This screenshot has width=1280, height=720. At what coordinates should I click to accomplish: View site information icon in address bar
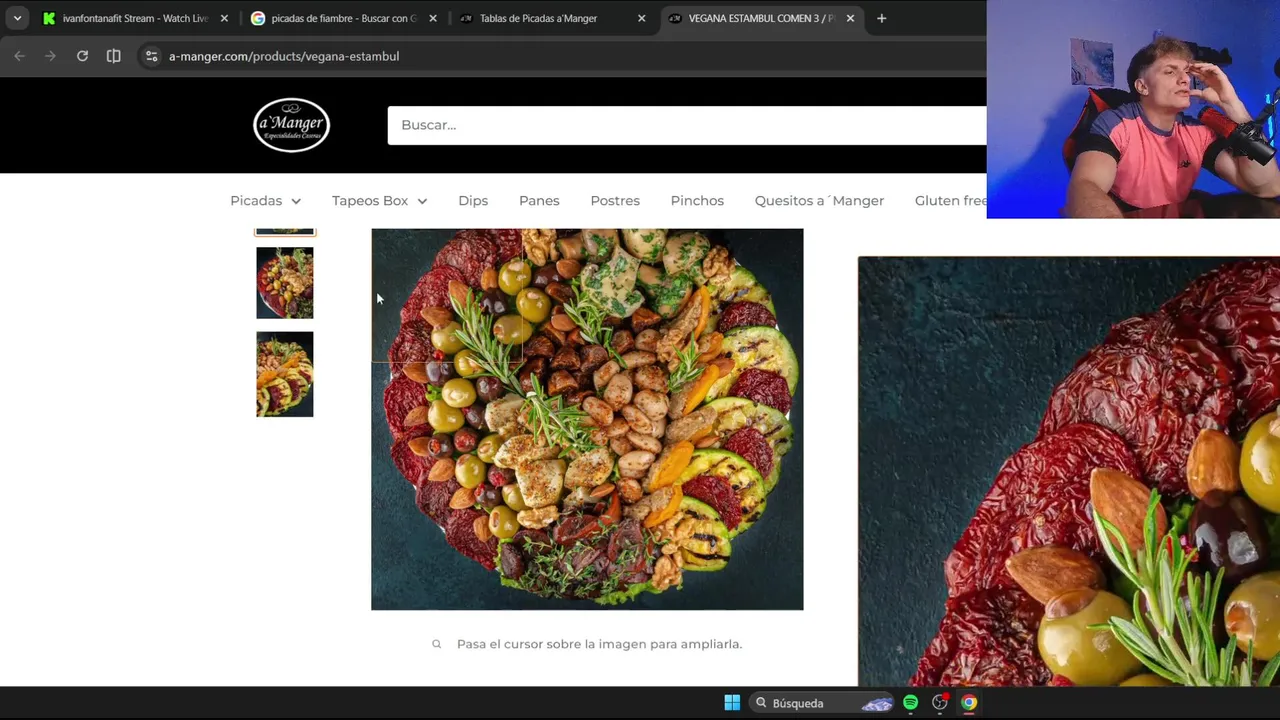151,56
